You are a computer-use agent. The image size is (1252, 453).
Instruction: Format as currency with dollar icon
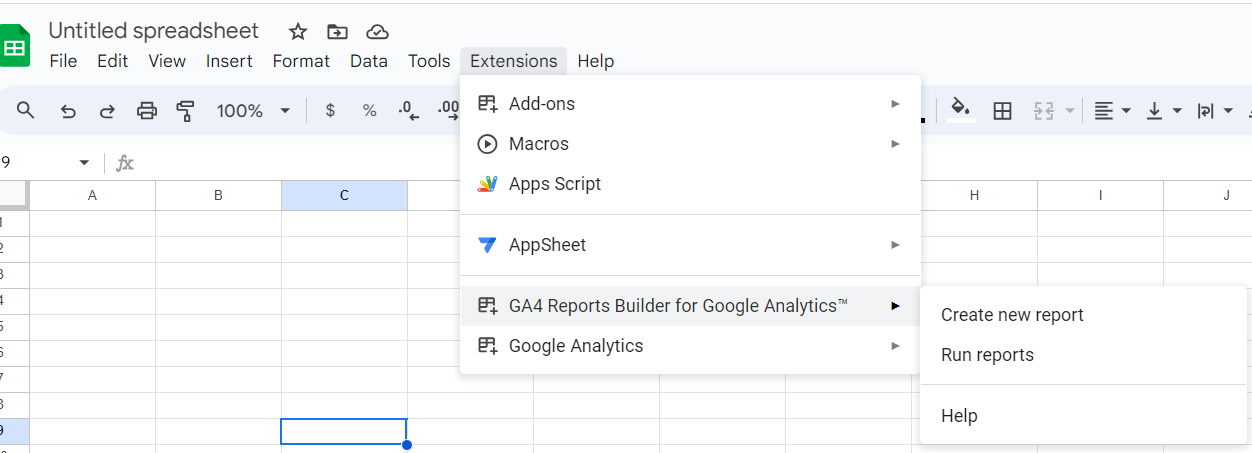click(x=330, y=111)
